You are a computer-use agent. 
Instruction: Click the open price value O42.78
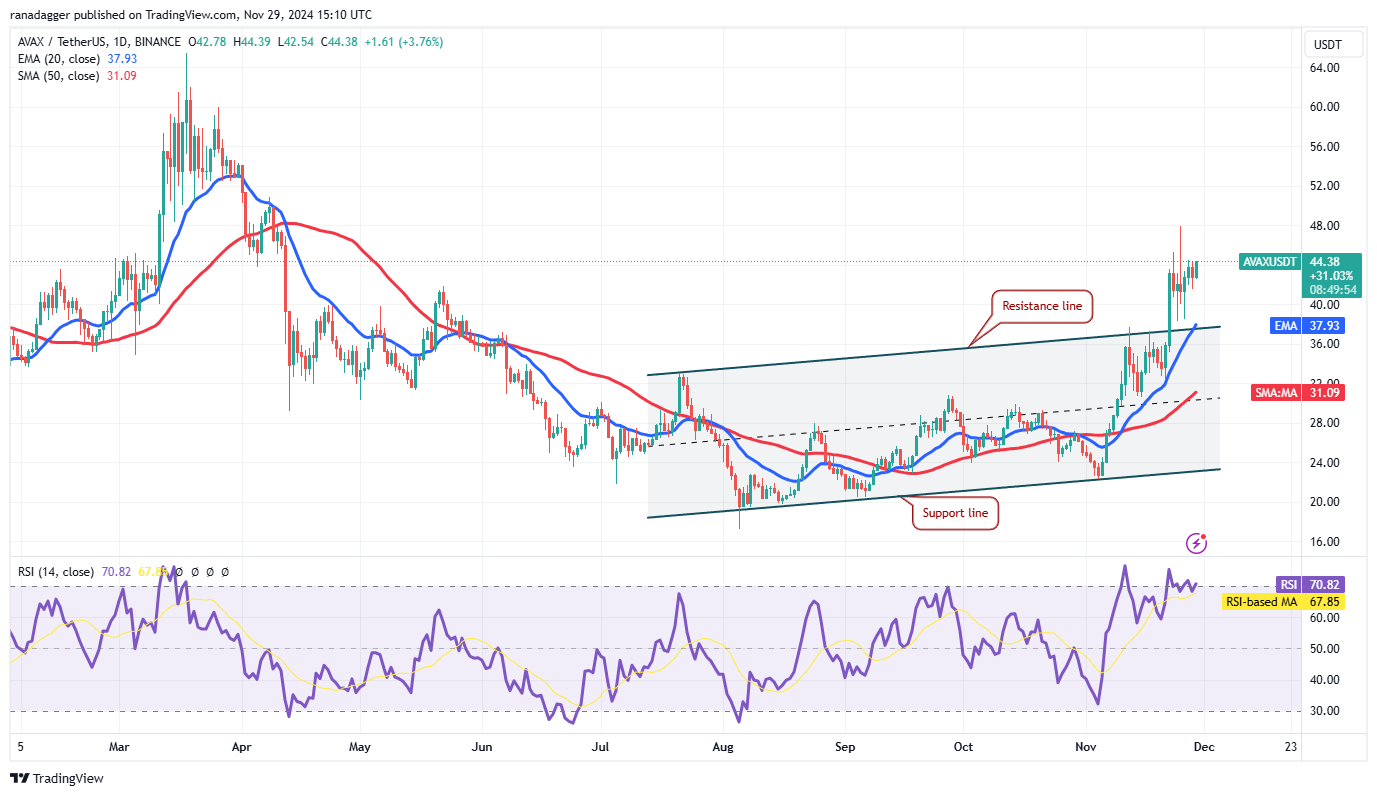point(207,42)
